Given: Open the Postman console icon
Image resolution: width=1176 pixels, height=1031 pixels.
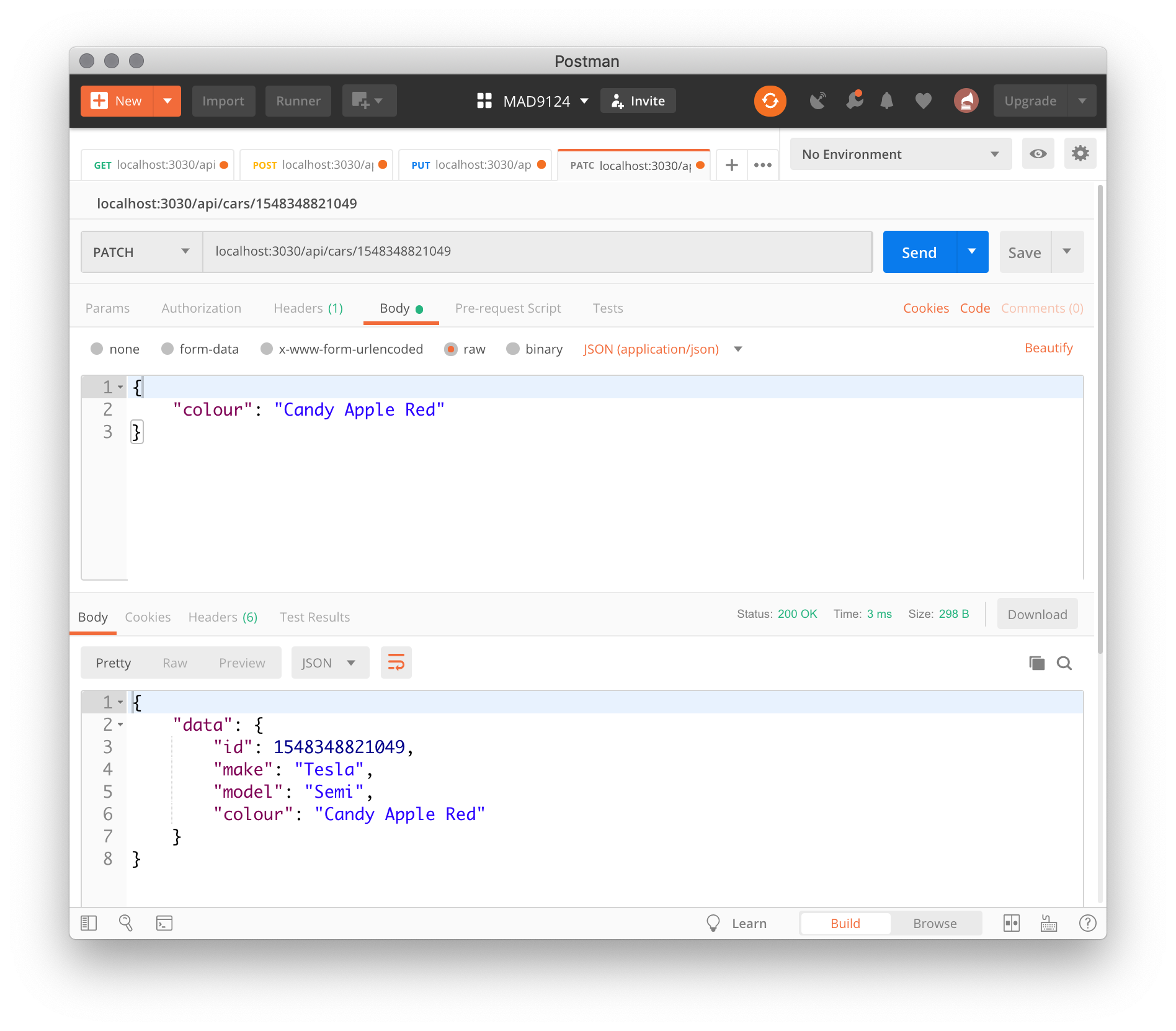Looking at the screenshot, I should point(164,923).
